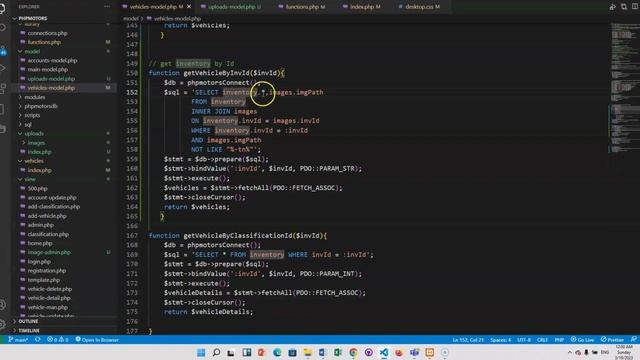Open vehicle-detail.php in explorer

49,298
